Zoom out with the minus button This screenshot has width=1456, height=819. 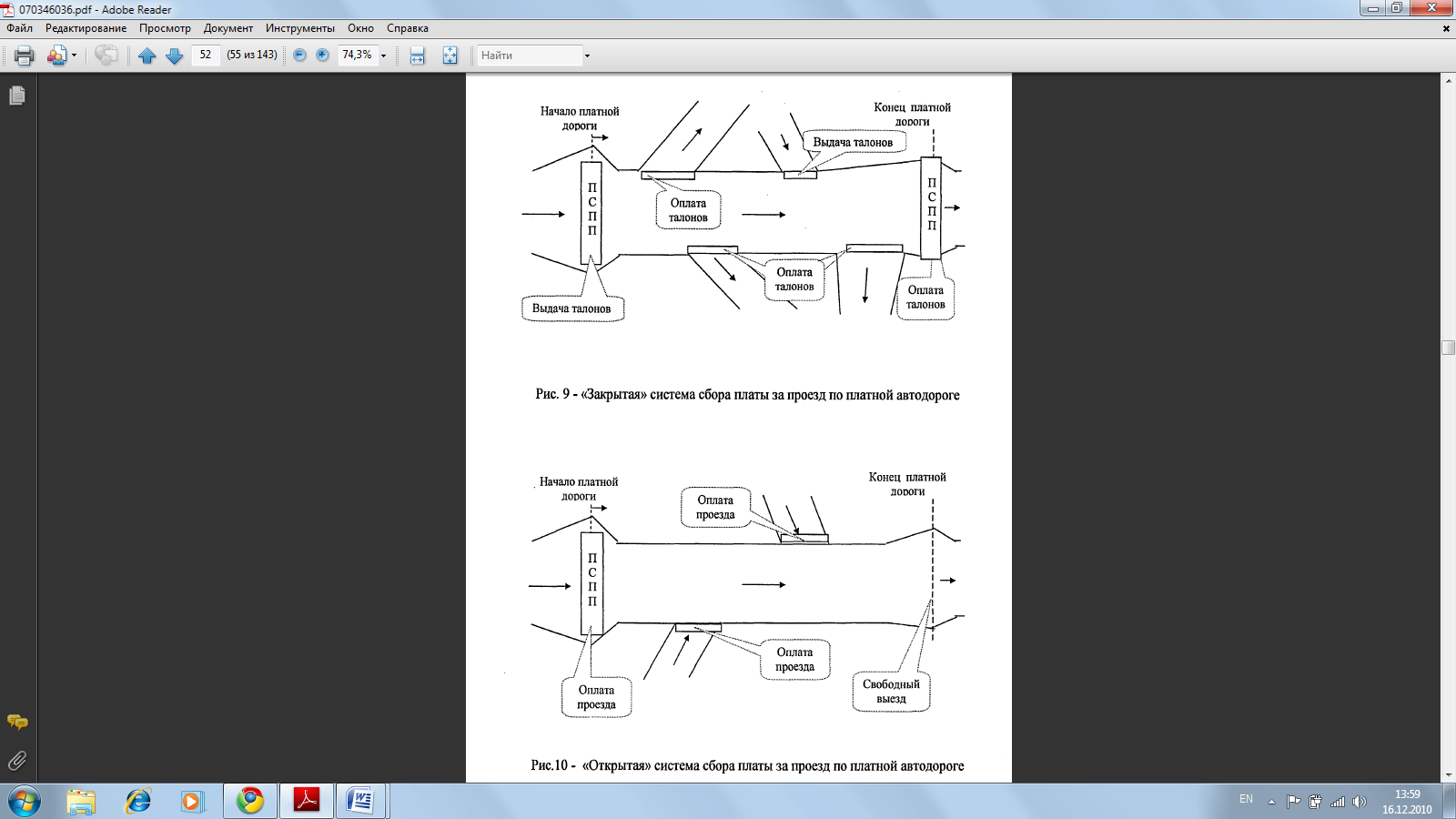[x=299, y=56]
